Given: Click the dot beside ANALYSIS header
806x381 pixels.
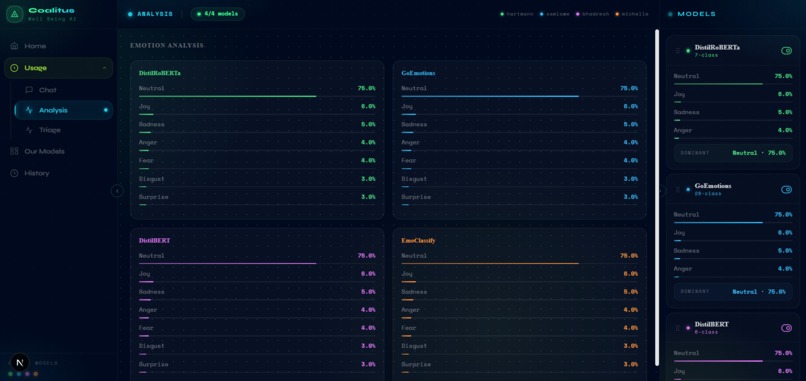Looking at the screenshot, I should 130,14.
